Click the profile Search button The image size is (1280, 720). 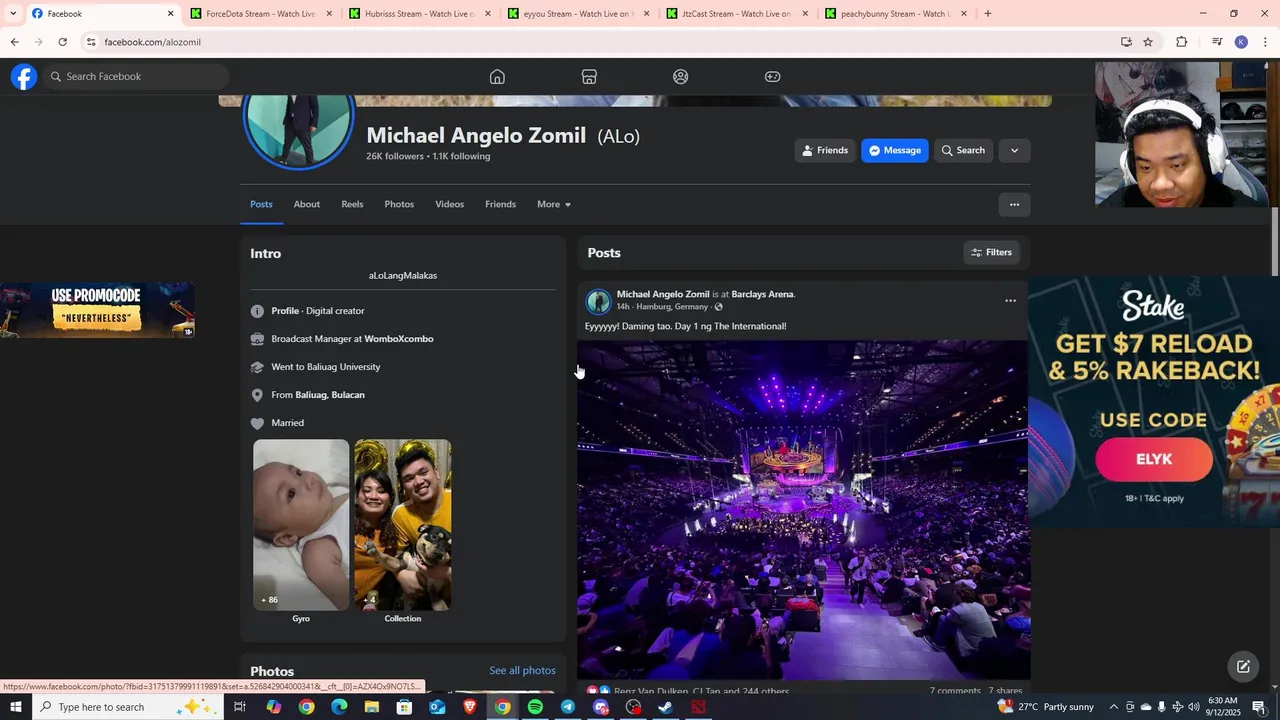pos(963,151)
